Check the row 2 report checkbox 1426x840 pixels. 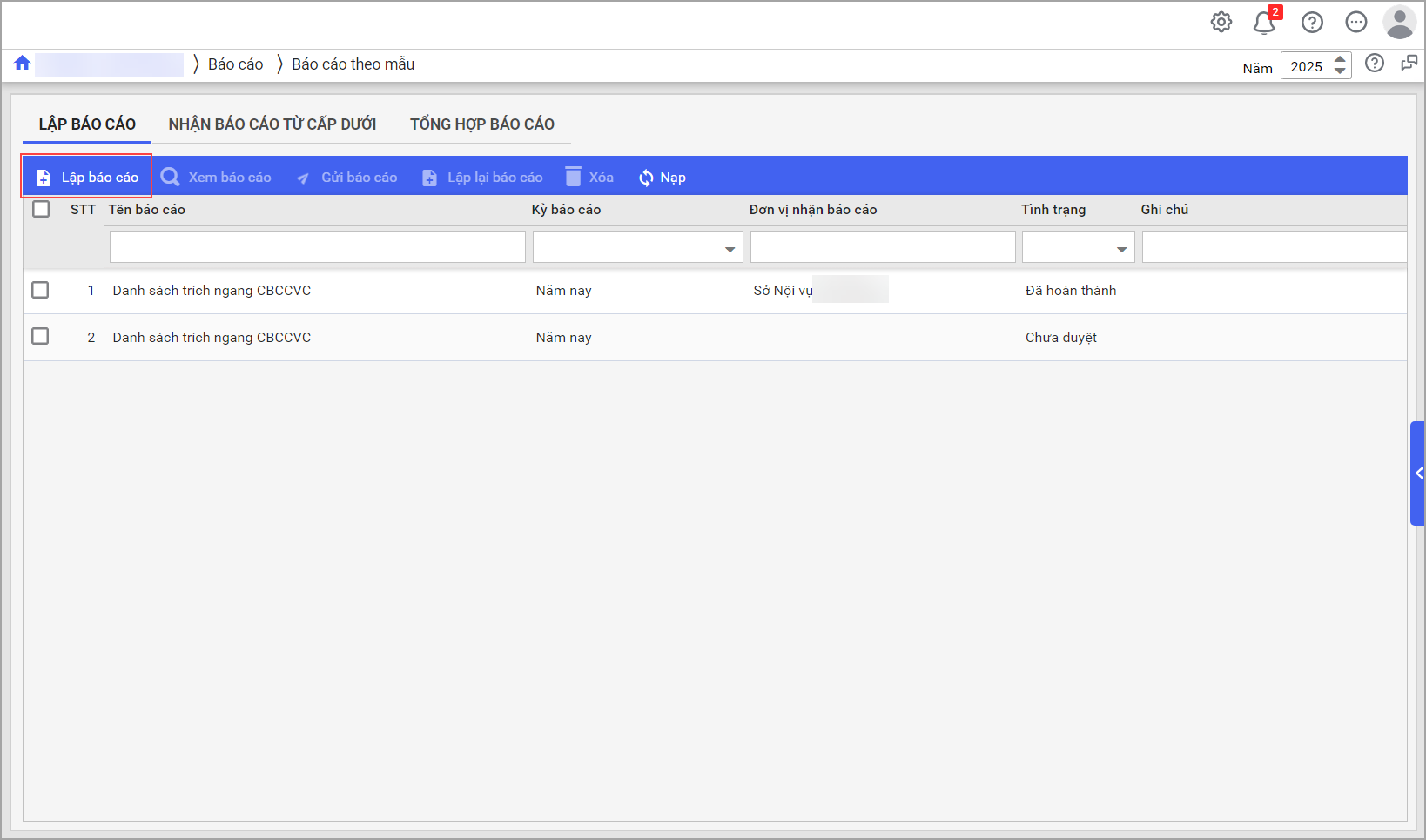pos(40,336)
